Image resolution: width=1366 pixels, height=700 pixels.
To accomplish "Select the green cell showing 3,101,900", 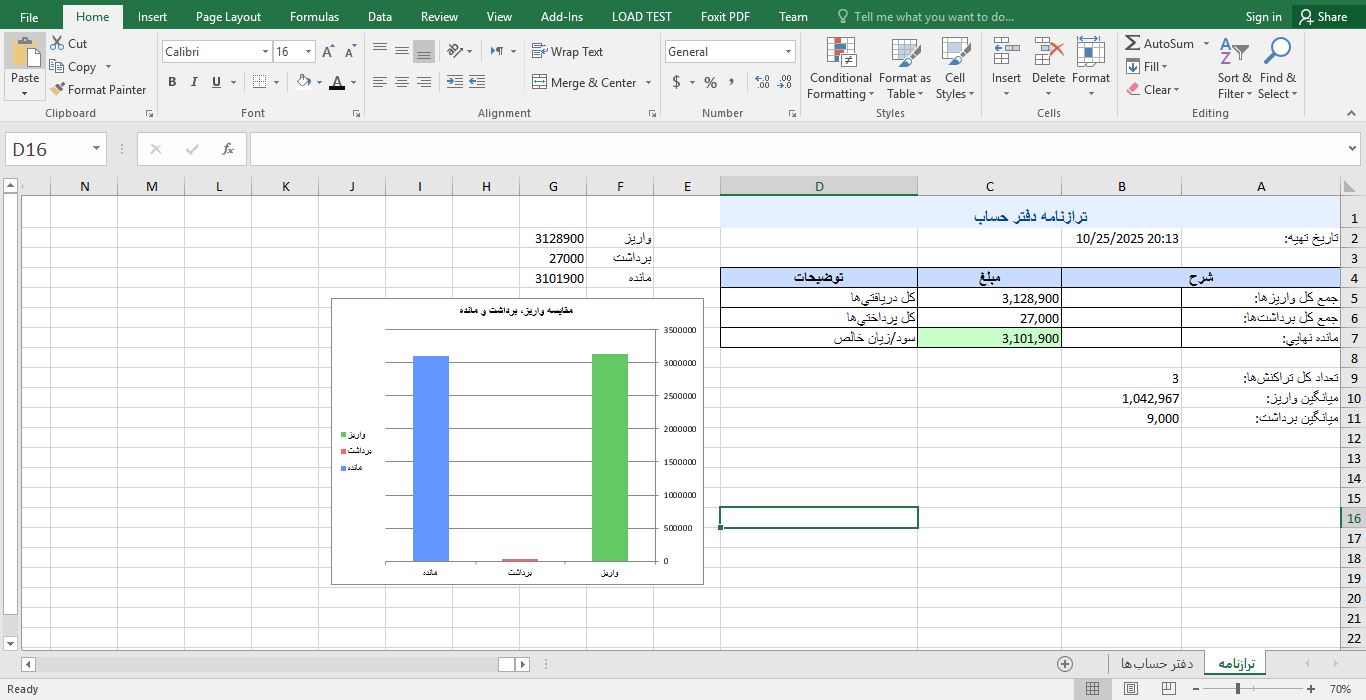I will 989,338.
